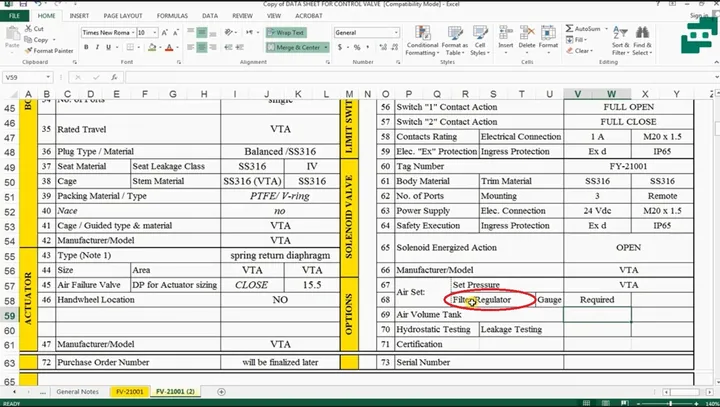This screenshot has height=407, width=720.
Task: Open the Fill dropdown
Action: (577, 40)
